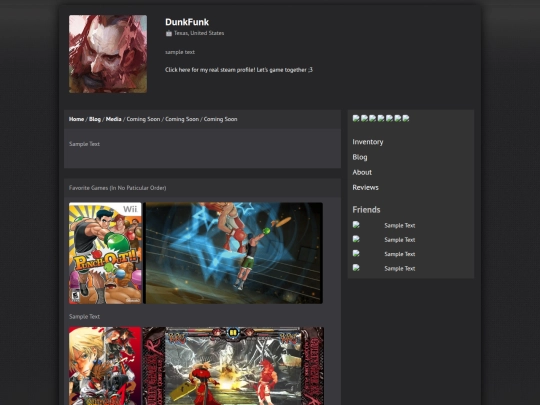Open the DunkFunk profile avatar image
Image resolution: width=540 pixels, height=405 pixels.
(x=108, y=54)
